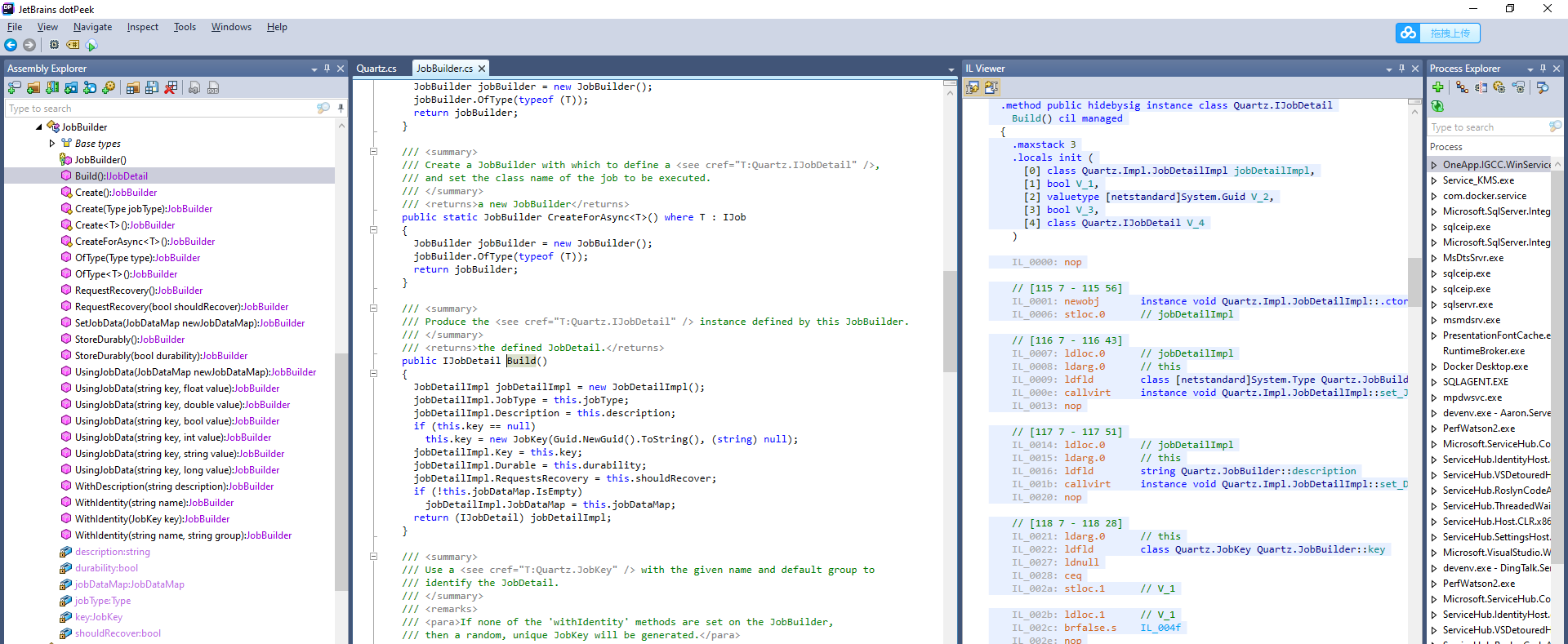Click the cloud play toolbar icon

[x=91, y=45]
